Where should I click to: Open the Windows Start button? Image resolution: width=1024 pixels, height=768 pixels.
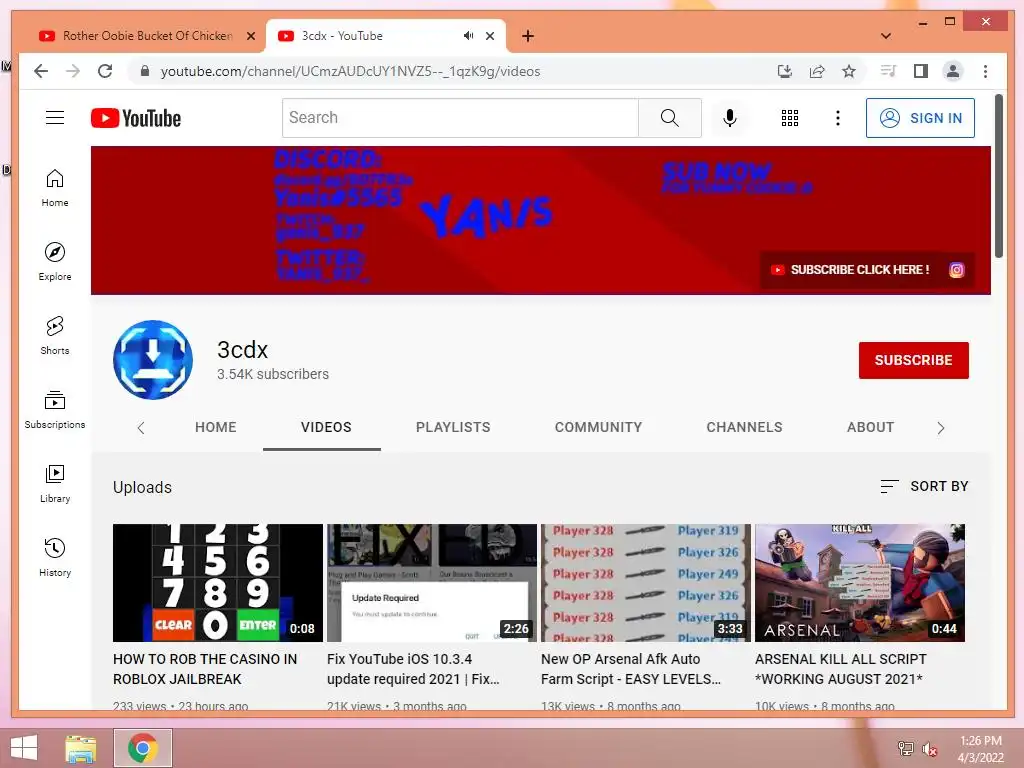(x=24, y=748)
